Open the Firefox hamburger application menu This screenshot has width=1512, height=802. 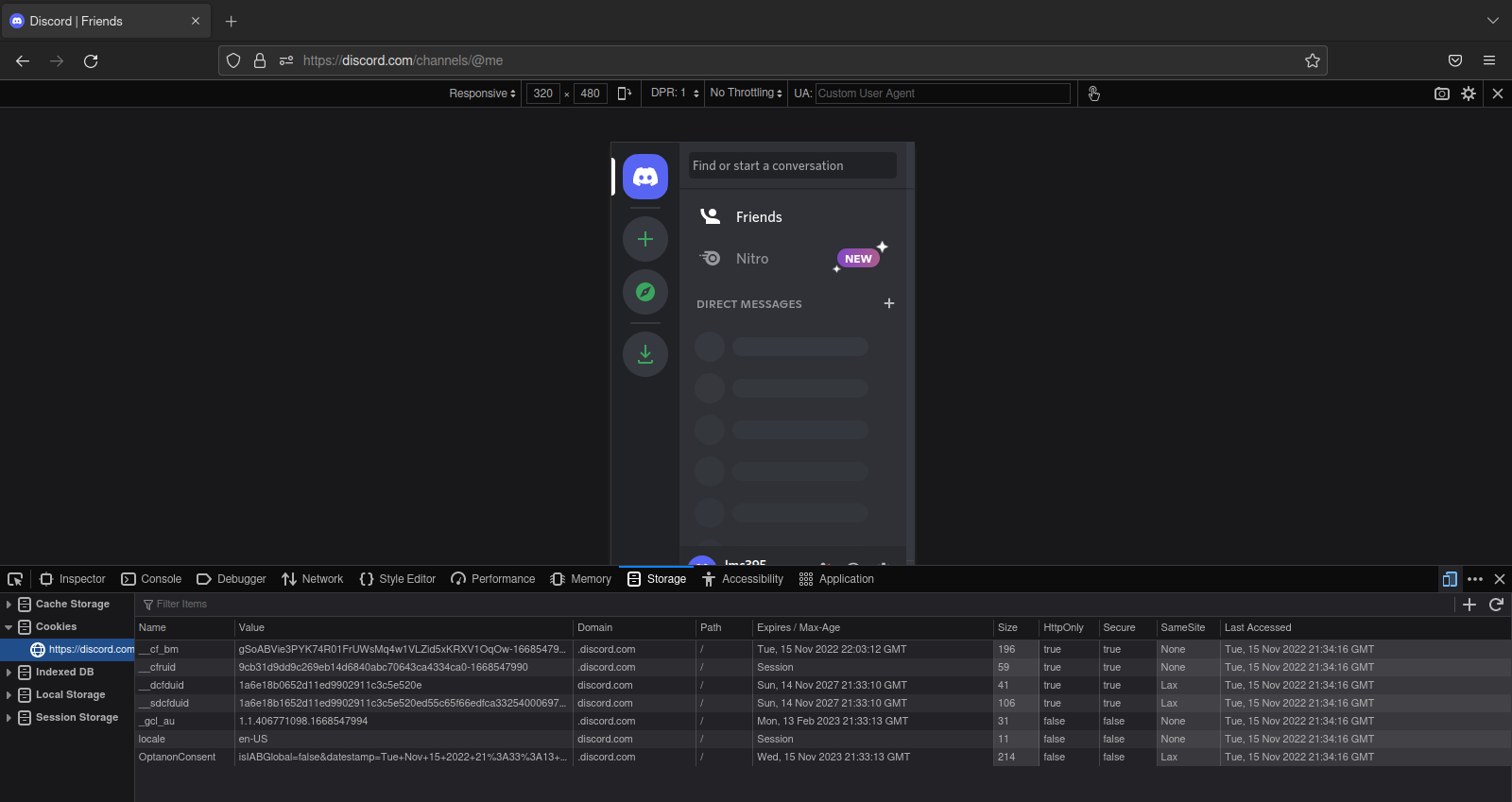1489,60
